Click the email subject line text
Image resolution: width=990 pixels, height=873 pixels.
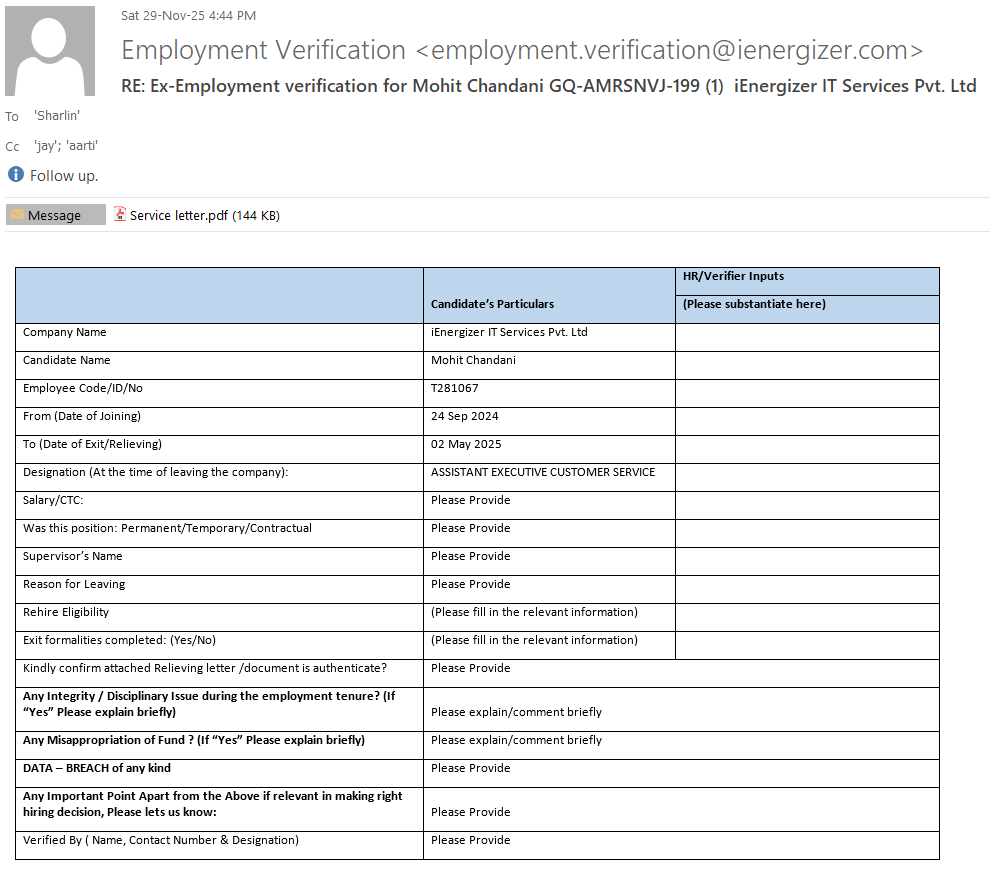point(548,86)
